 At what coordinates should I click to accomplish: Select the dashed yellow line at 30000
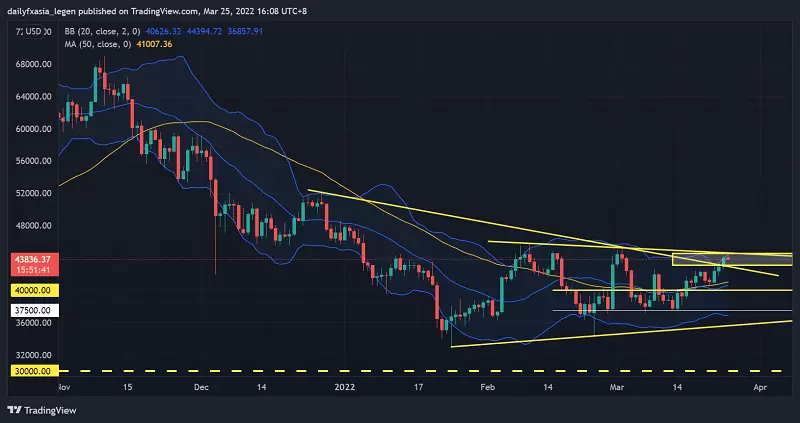tap(421, 371)
